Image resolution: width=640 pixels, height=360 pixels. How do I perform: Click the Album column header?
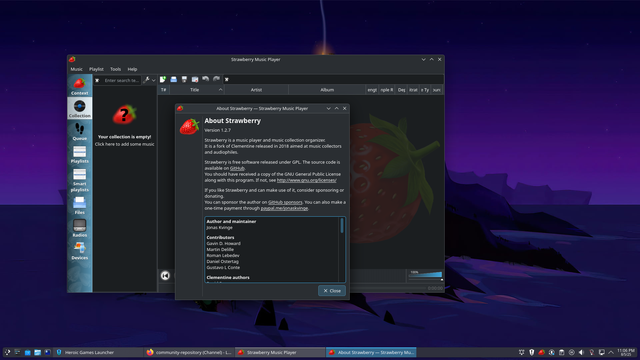(327, 90)
